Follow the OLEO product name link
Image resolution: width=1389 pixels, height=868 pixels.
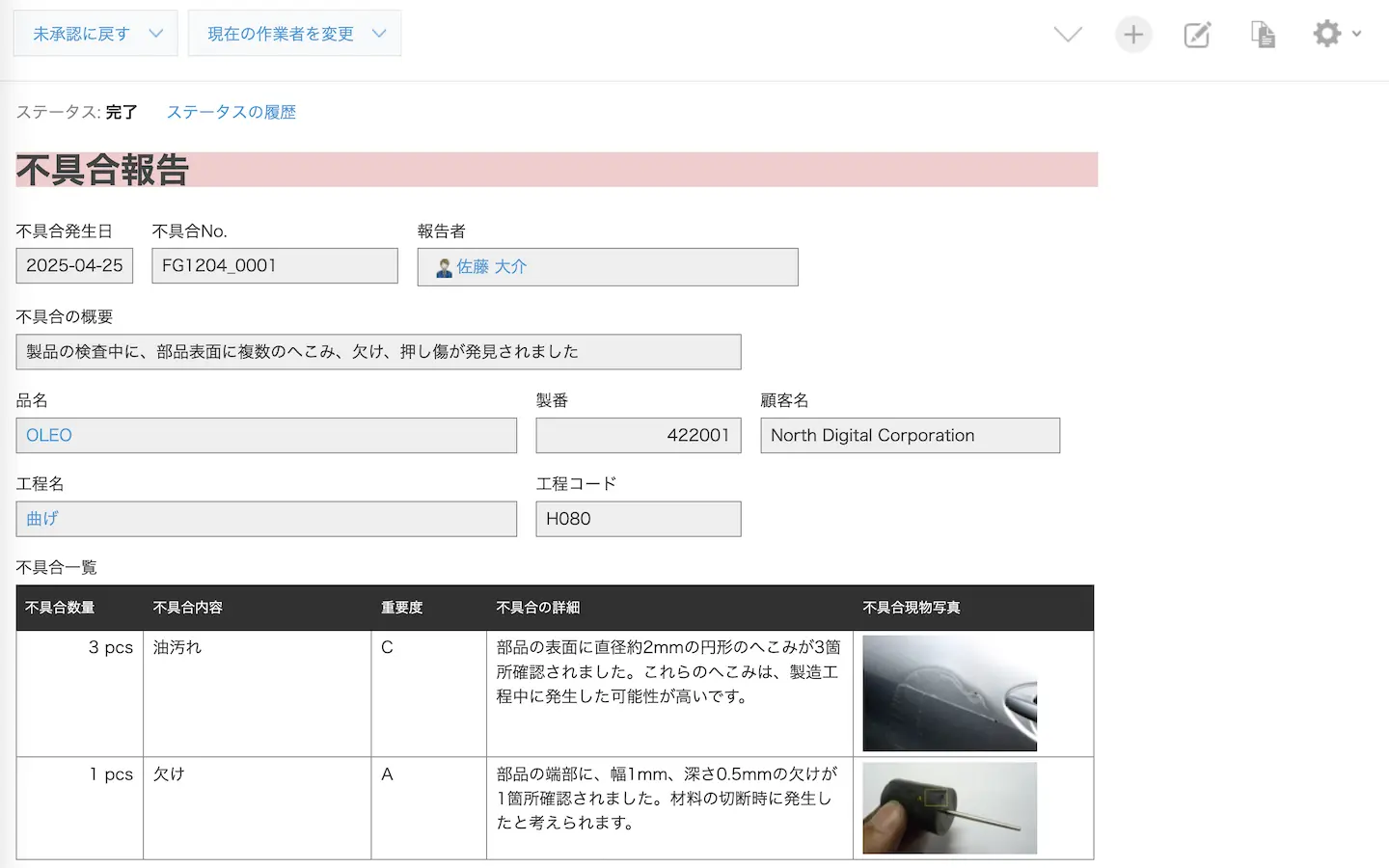pos(49,436)
